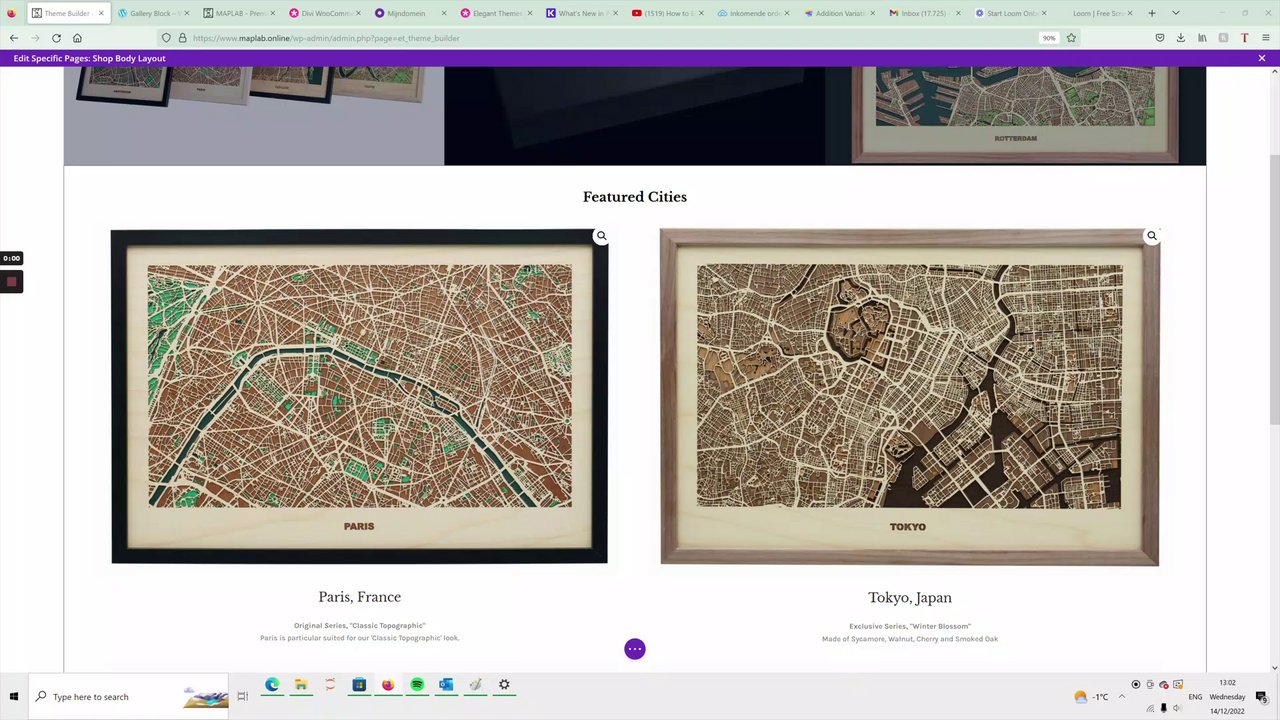Bookmark this page with the star icon

(1071, 38)
